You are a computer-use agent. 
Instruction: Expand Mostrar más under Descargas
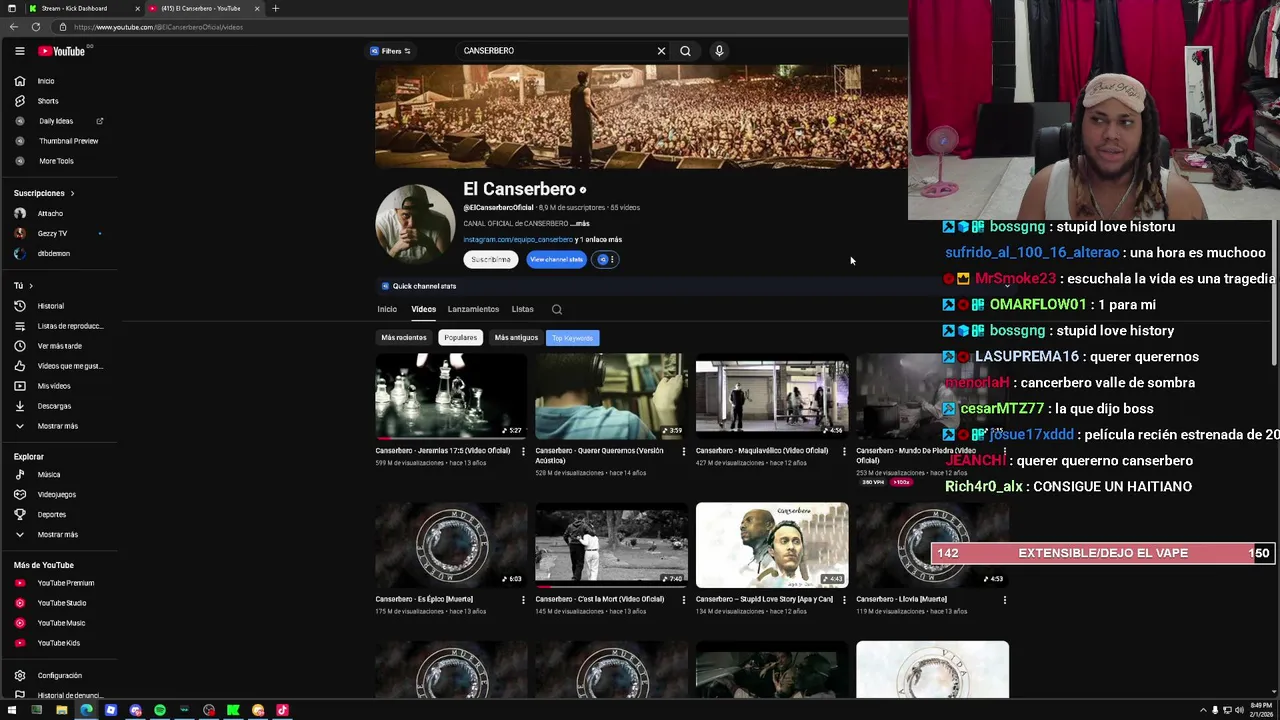point(57,426)
